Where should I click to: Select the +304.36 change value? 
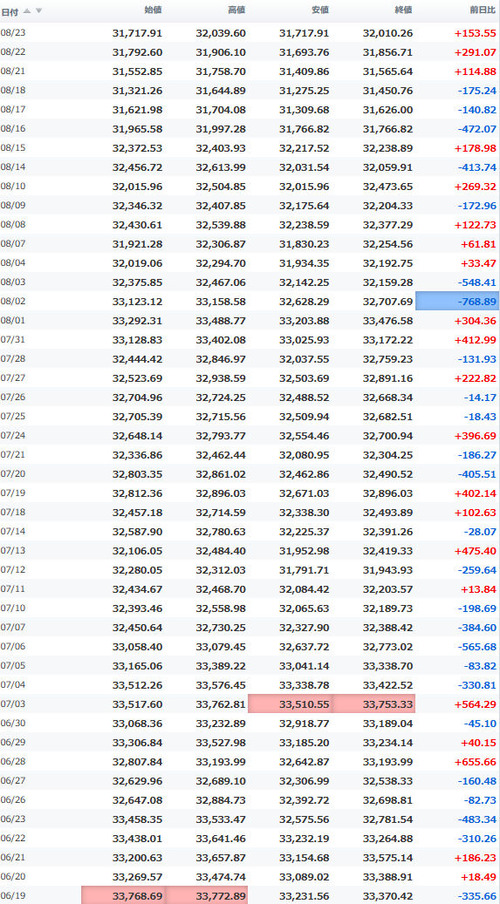click(475, 321)
